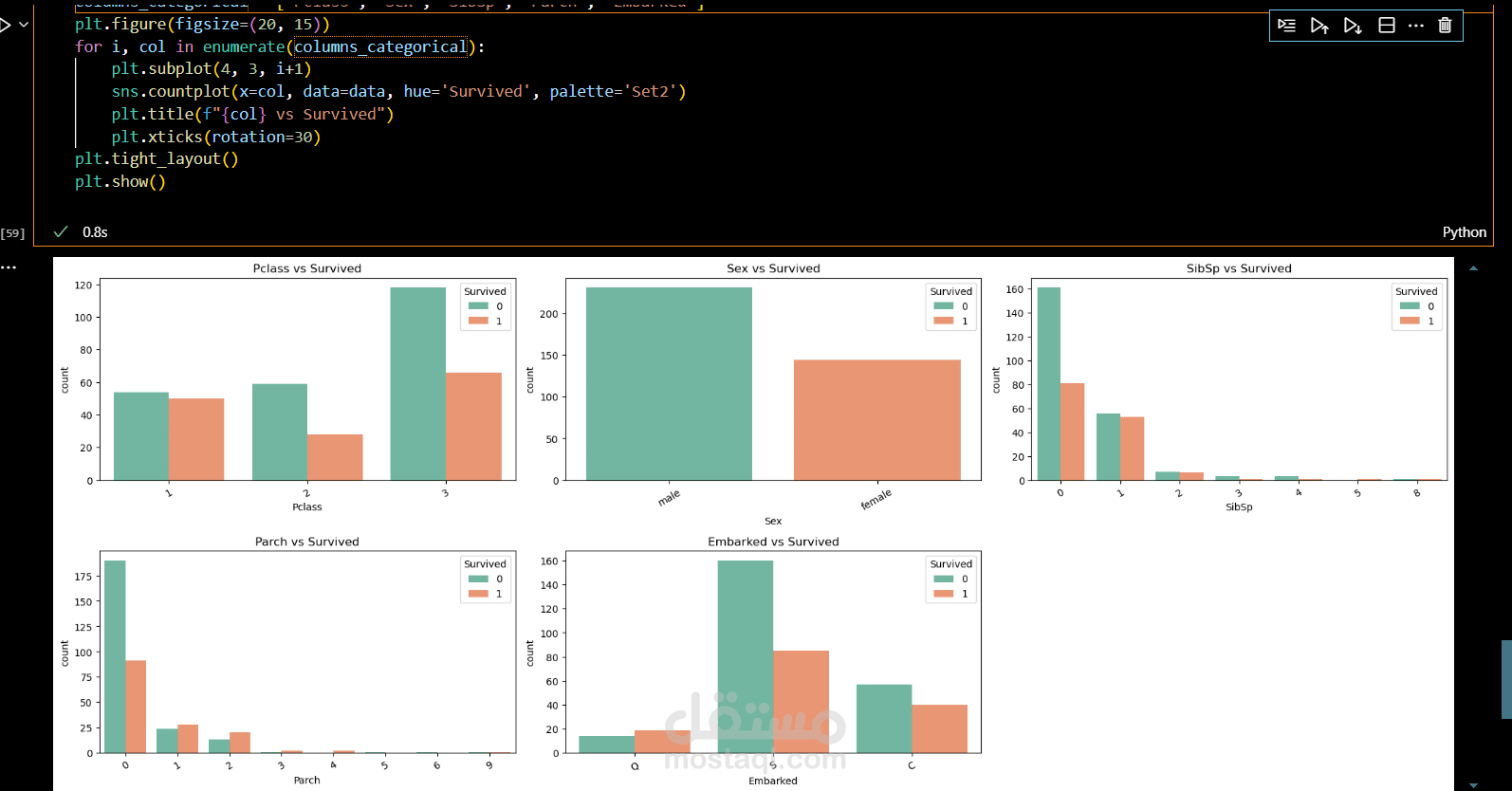Change cell language mode from Python

click(1464, 232)
